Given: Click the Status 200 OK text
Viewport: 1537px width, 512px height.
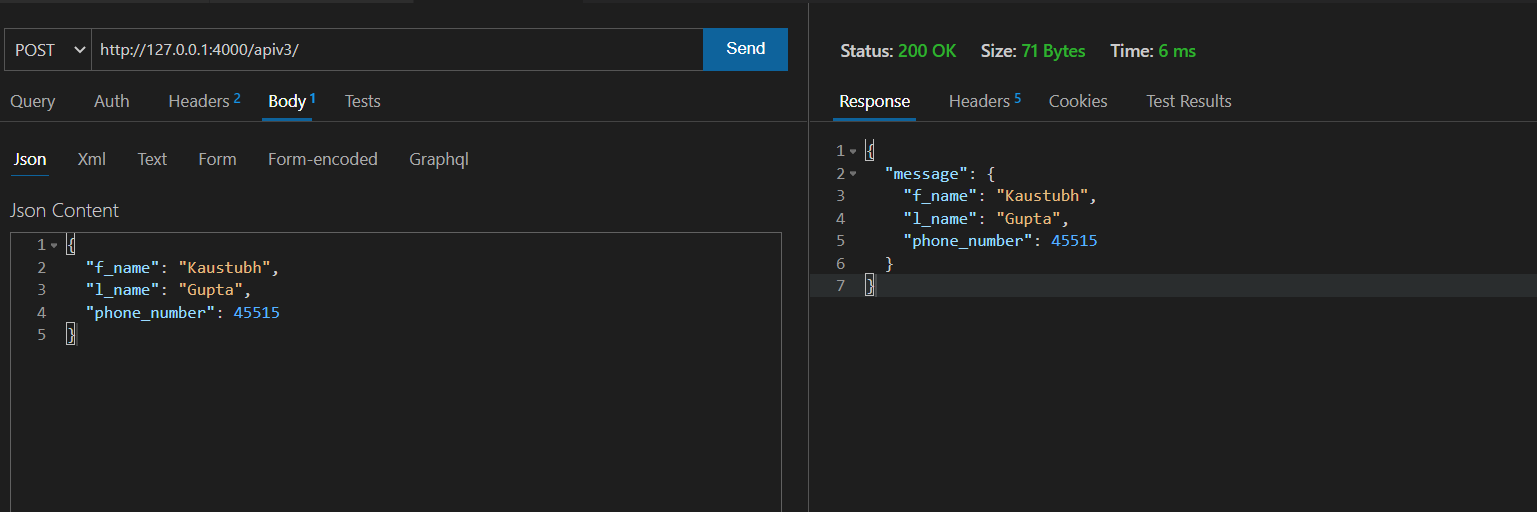Looking at the screenshot, I should [898, 51].
